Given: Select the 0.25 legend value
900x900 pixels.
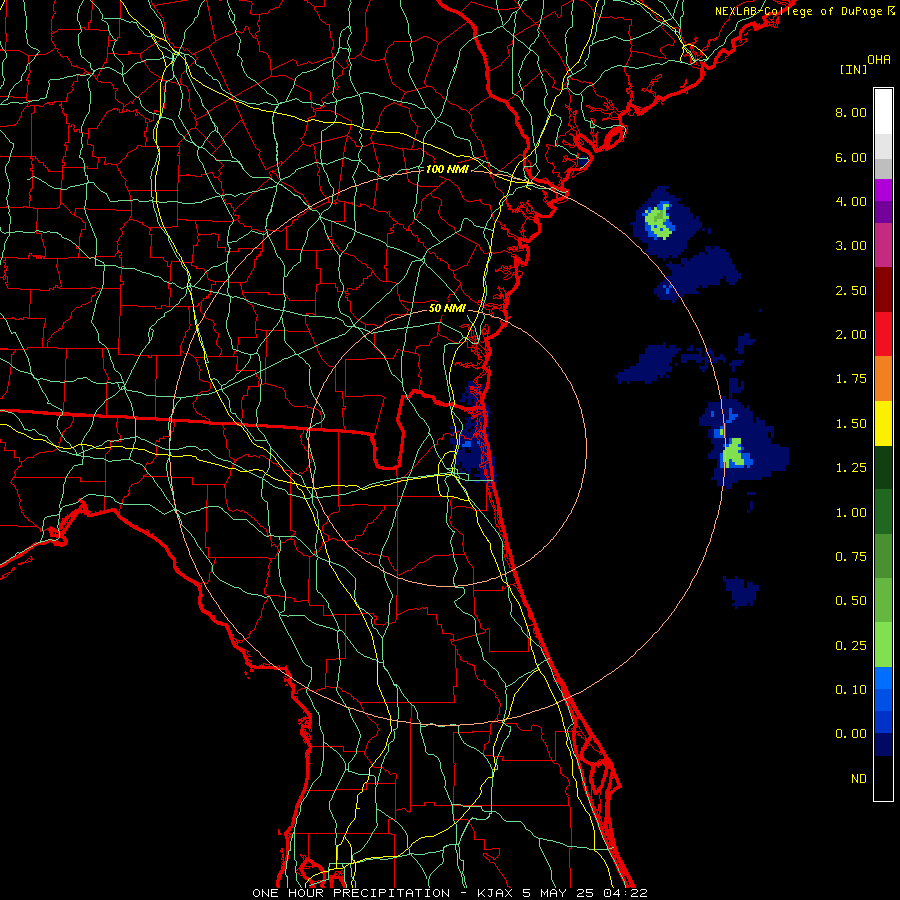Looking at the screenshot, I should pos(851,646).
